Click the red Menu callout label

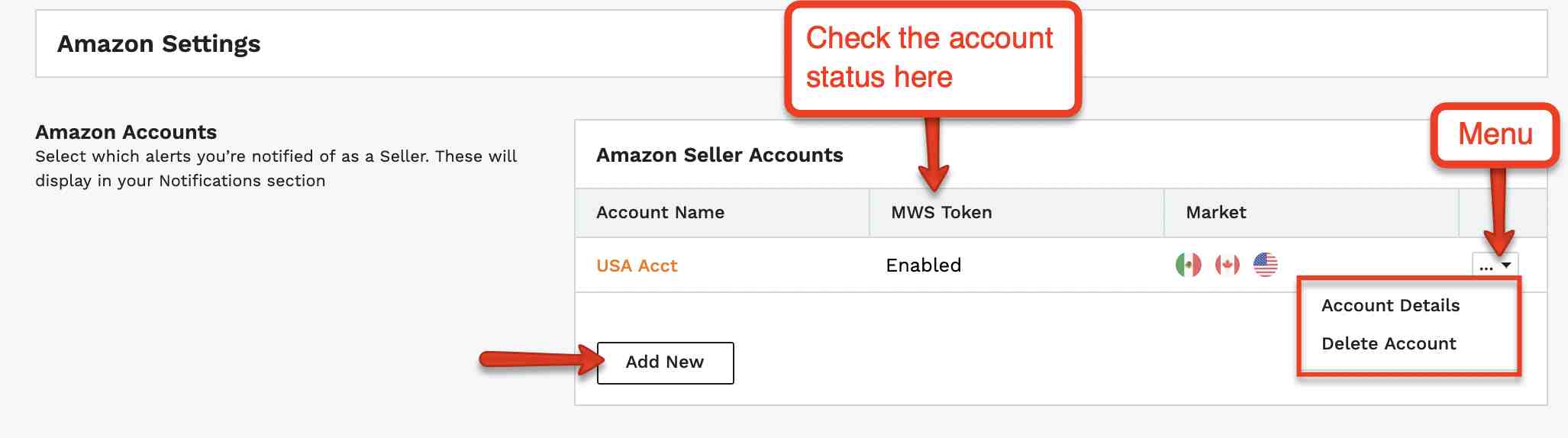(x=1495, y=134)
